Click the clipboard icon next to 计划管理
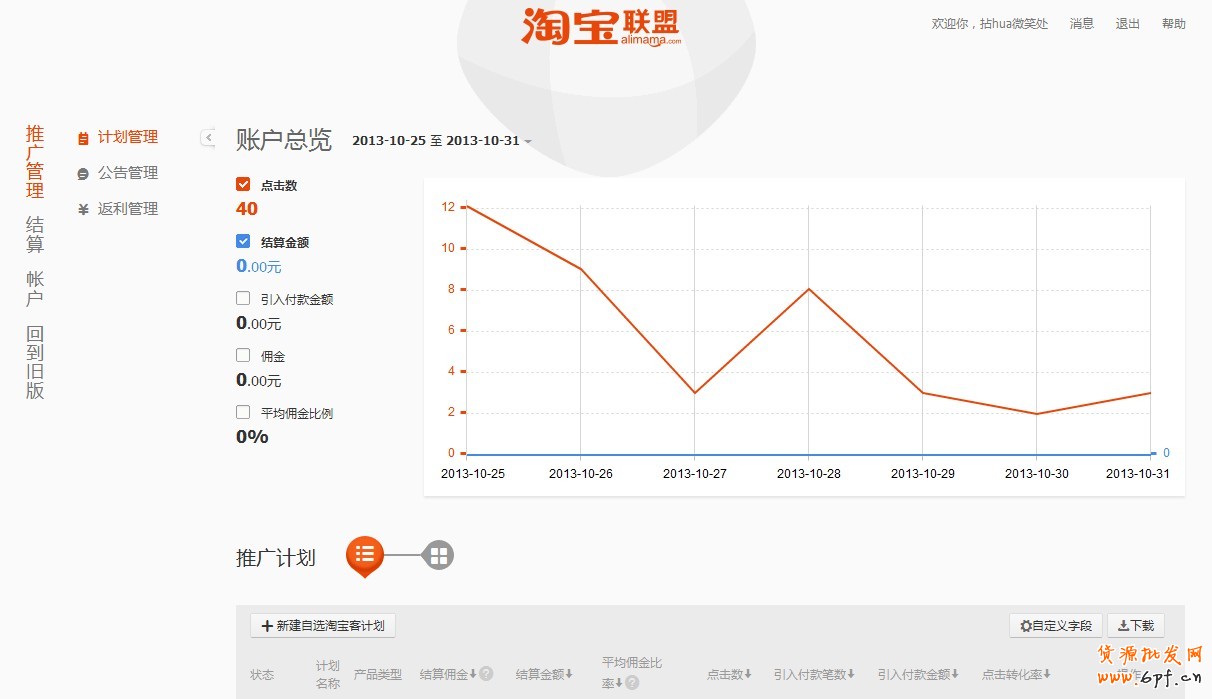This screenshot has height=699, width=1212. tap(83, 138)
